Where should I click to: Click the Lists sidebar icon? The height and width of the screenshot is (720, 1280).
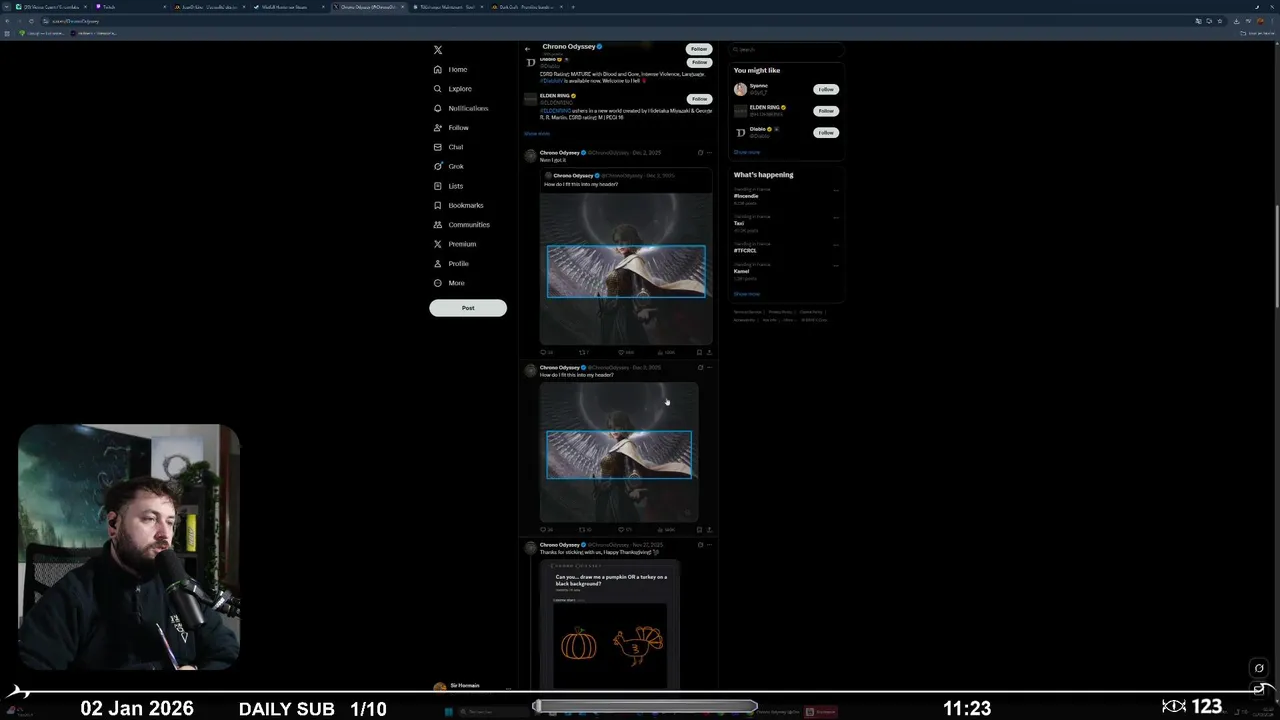(438, 186)
